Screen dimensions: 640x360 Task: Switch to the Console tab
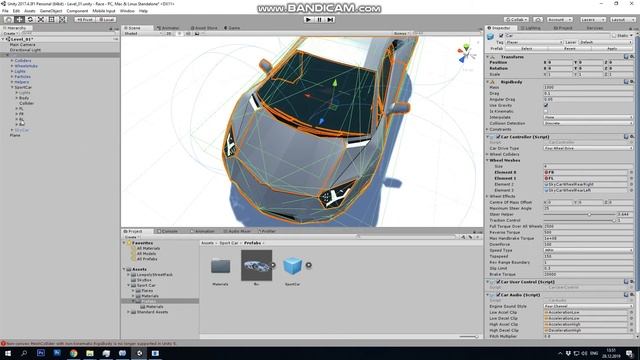(x=168, y=231)
